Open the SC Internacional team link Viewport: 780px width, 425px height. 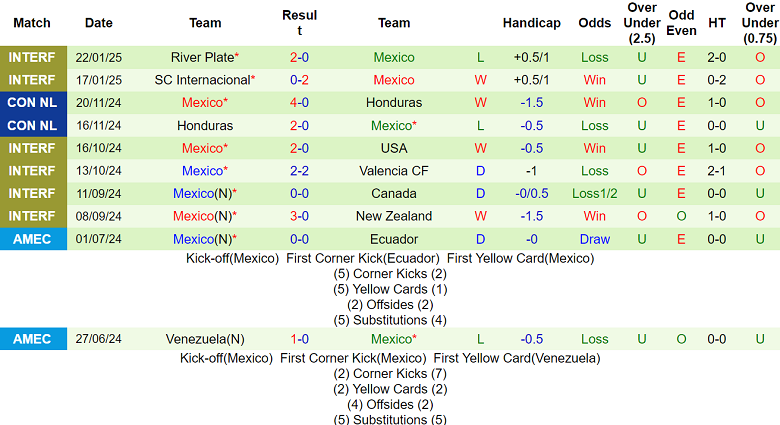[x=204, y=80]
